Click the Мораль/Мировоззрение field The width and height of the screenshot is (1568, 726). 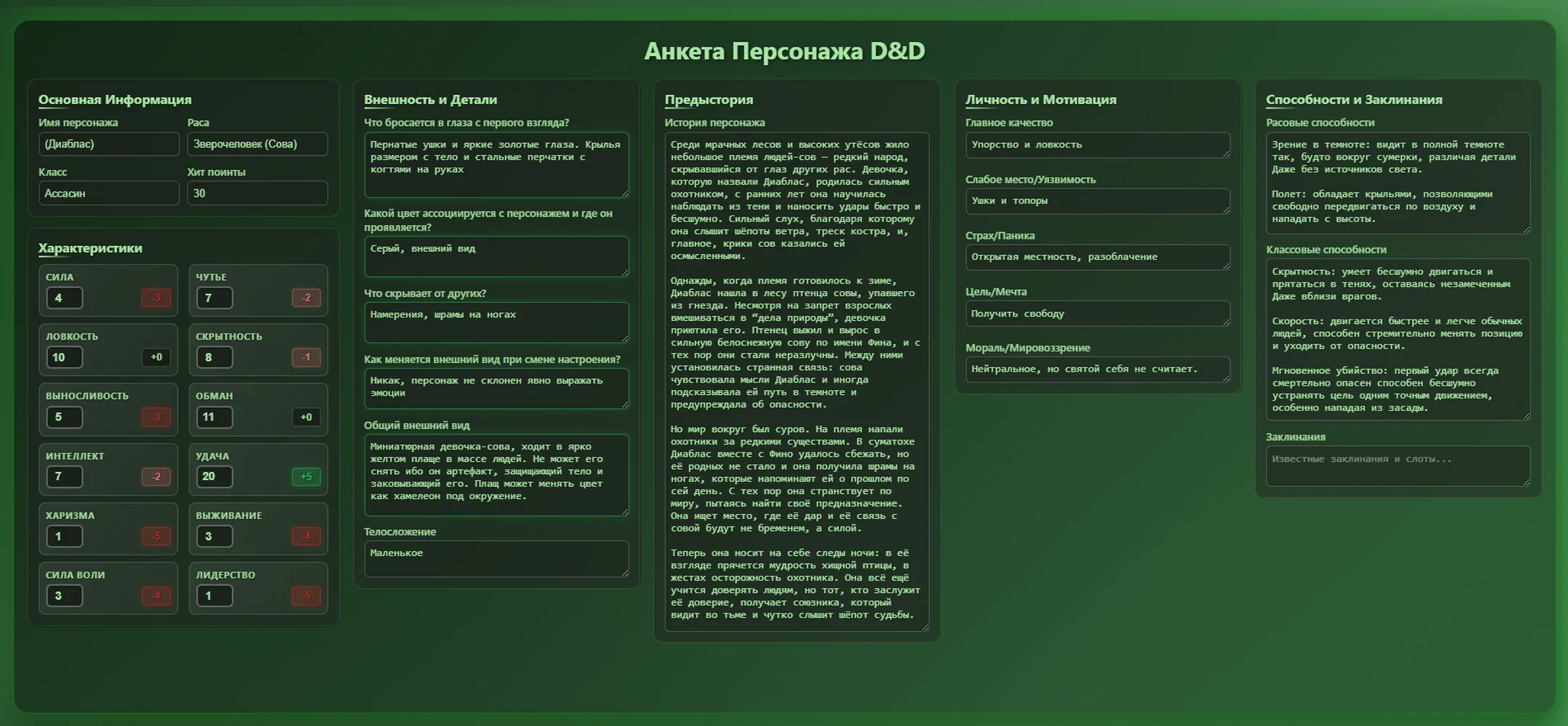[1098, 370]
